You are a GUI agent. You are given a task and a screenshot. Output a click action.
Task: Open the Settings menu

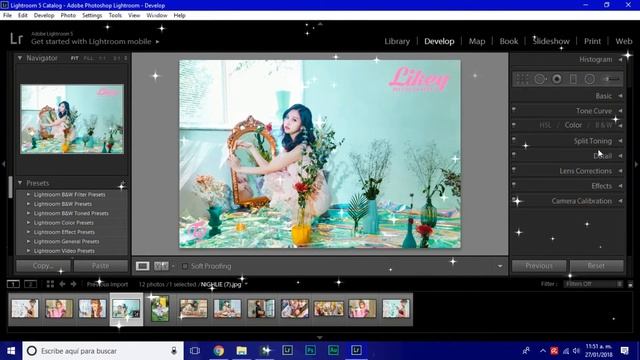pyautogui.click(x=92, y=15)
